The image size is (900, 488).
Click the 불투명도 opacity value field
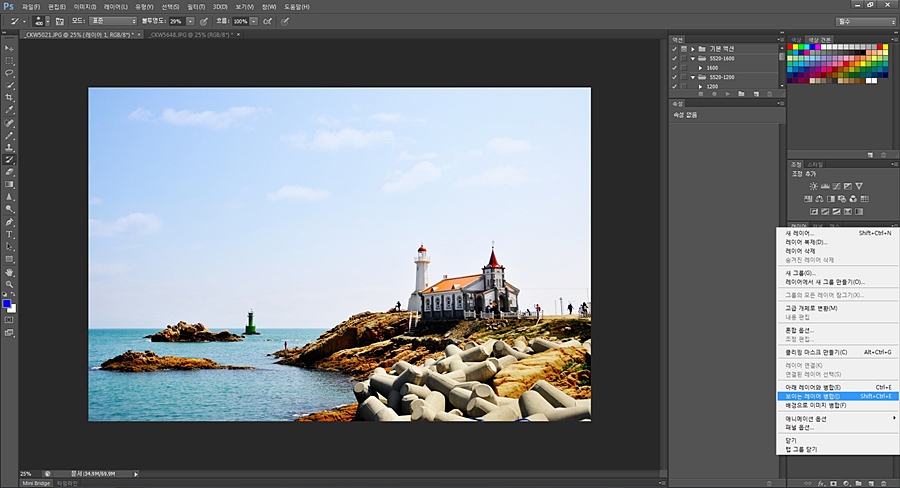click(x=176, y=20)
